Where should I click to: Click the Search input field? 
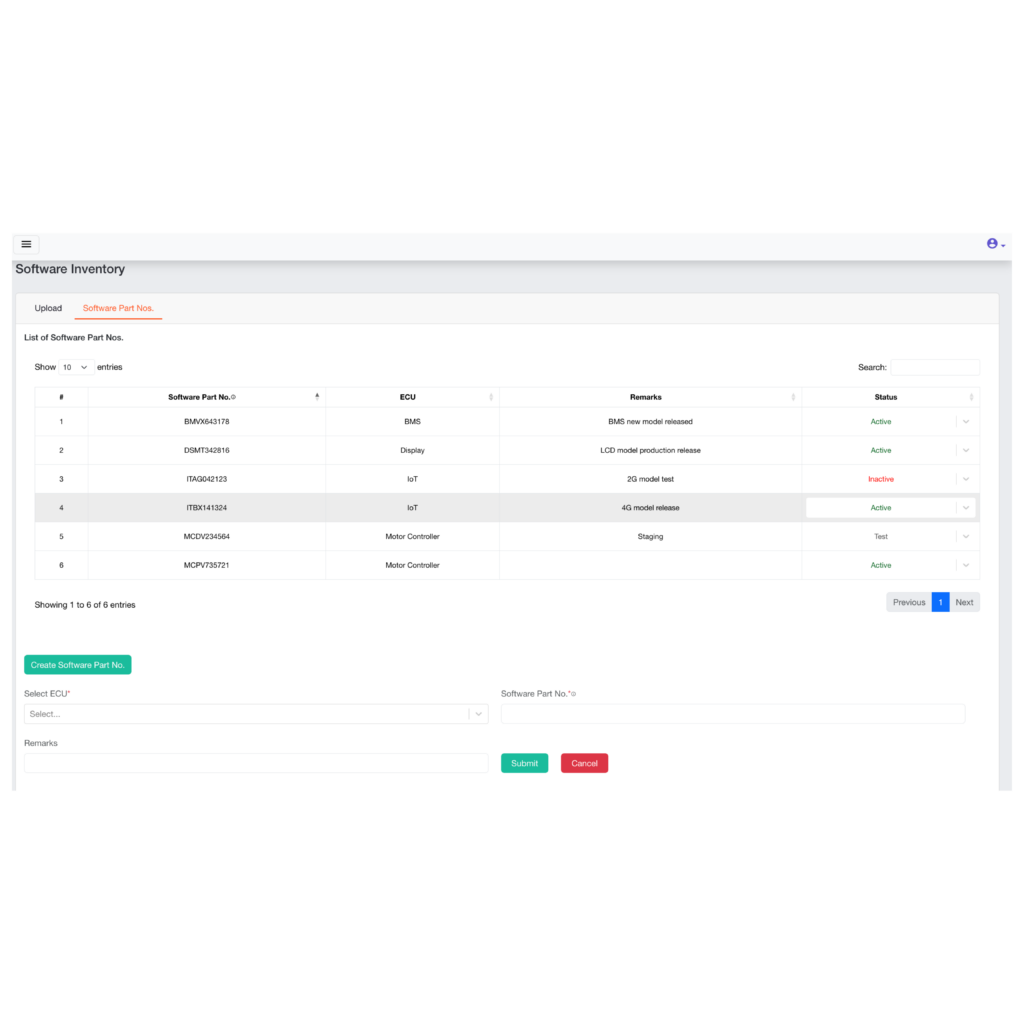(x=934, y=367)
